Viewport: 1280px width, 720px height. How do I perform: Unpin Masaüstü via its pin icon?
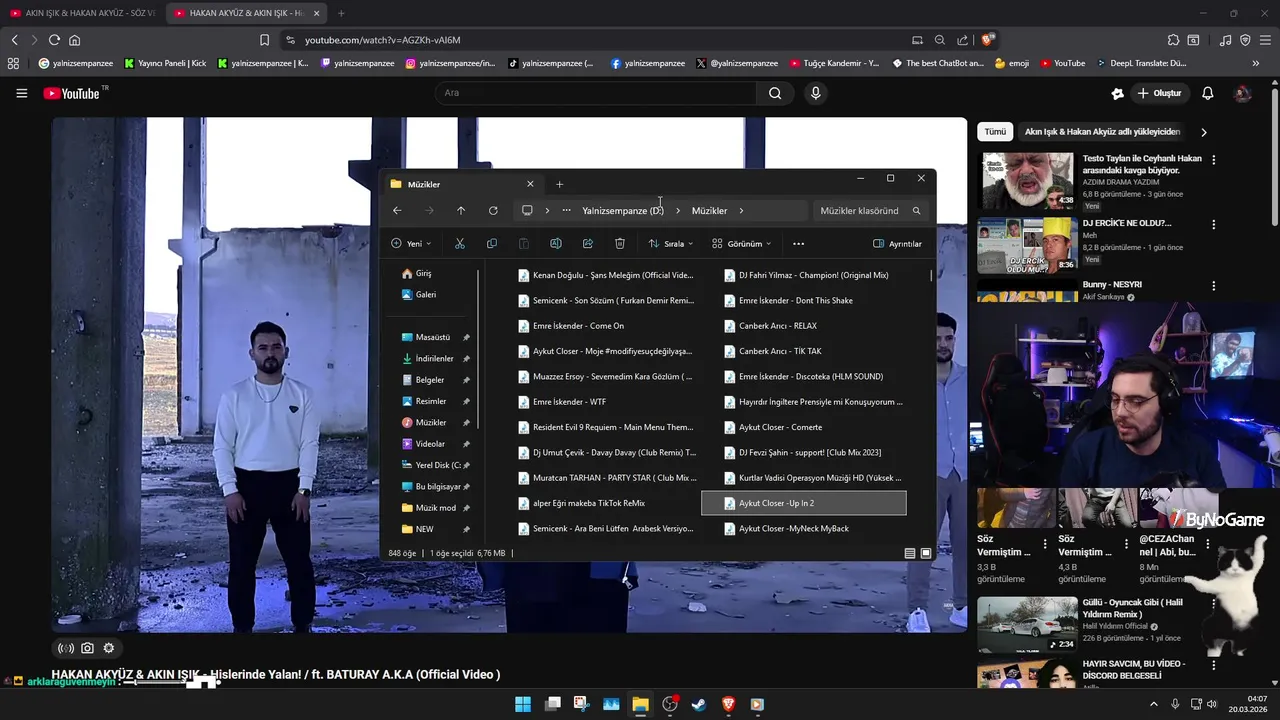click(466, 338)
